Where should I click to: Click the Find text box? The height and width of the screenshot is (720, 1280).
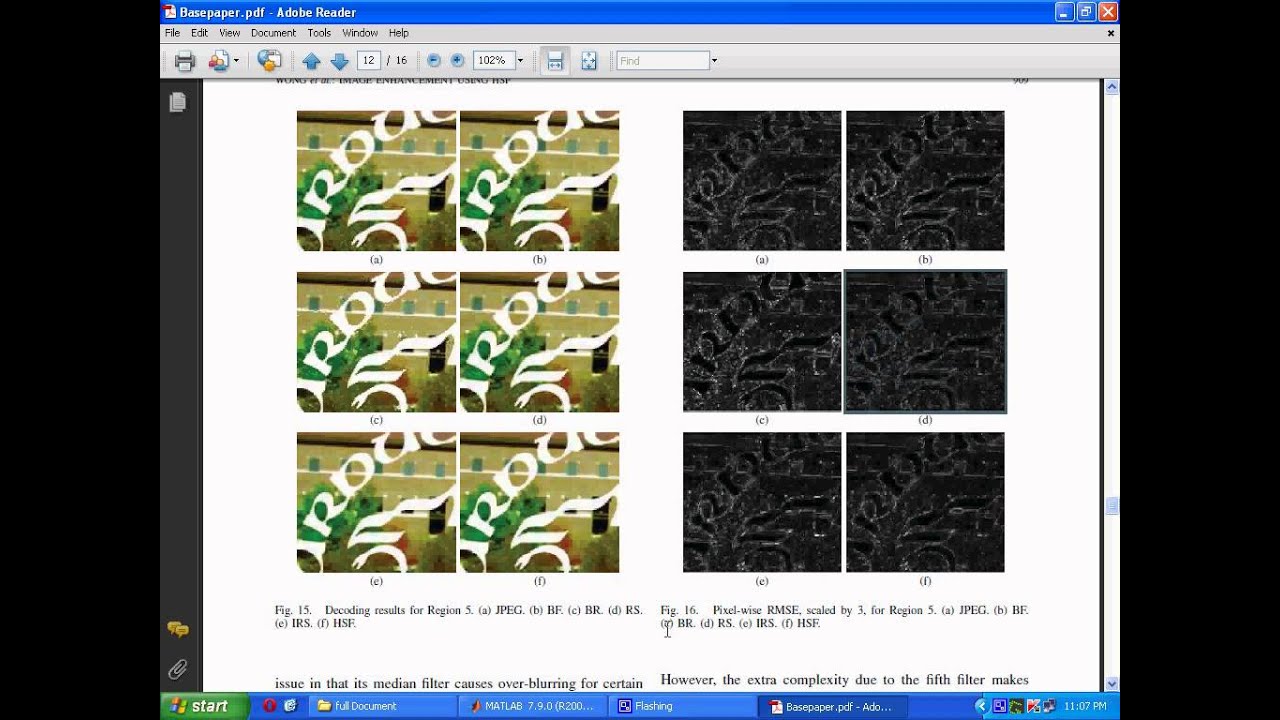click(x=663, y=61)
